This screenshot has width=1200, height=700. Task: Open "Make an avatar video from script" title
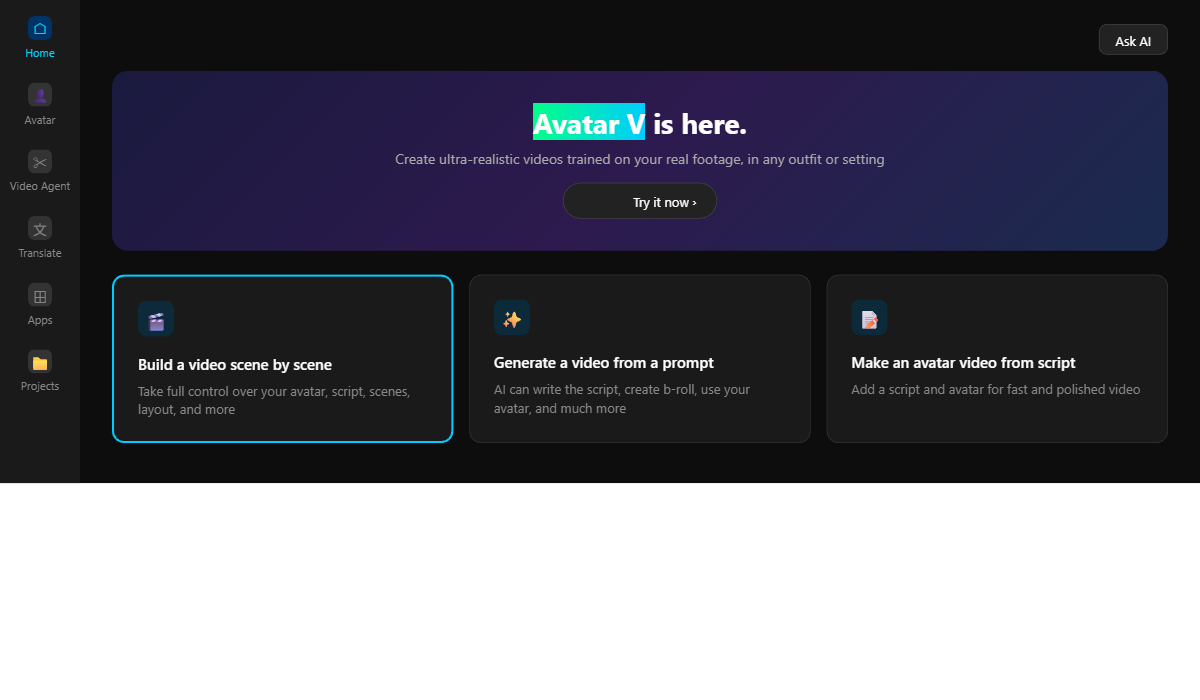[963, 363]
